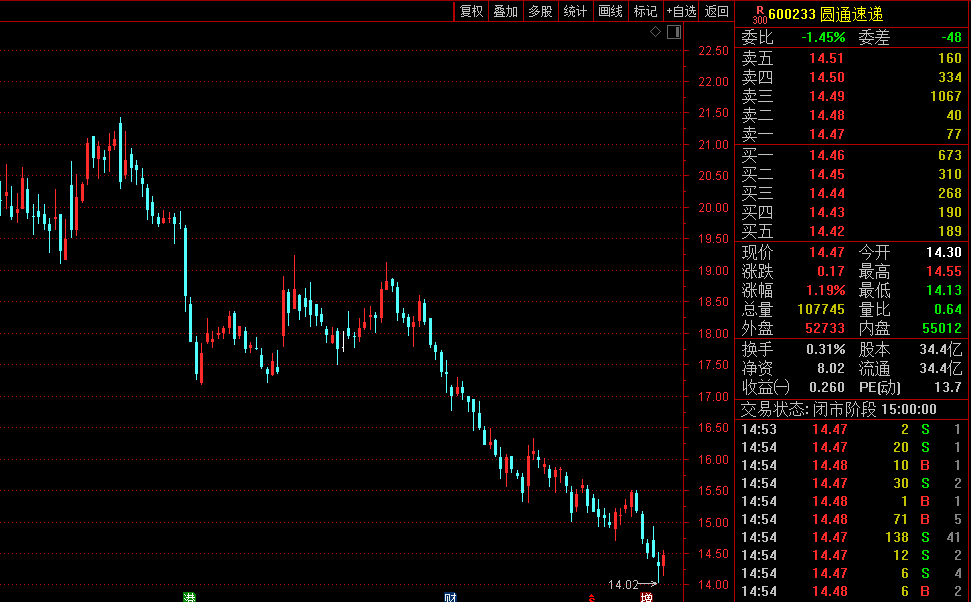Click the 14.02 low price label
This screenshot has width=971, height=602.
pos(623,584)
